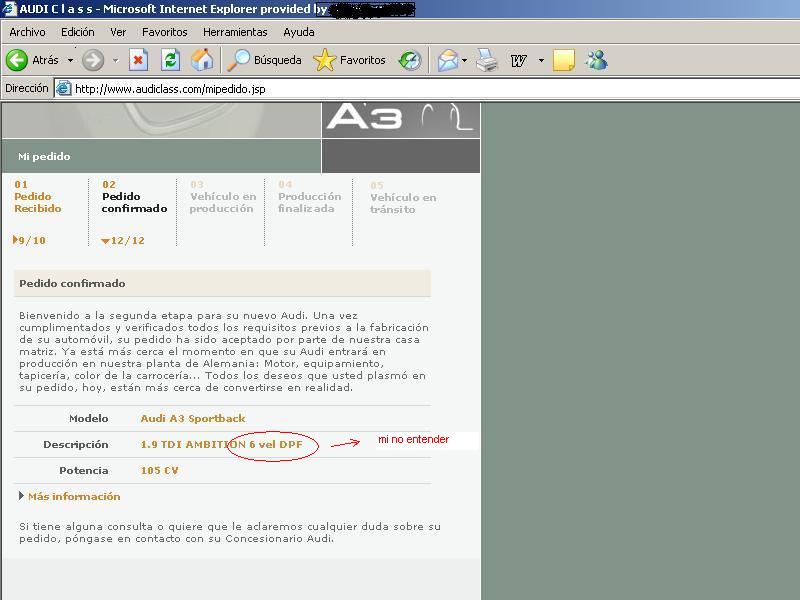Image resolution: width=800 pixels, height=600 pixels.
Task: Click the Forward navigation arrow
Action: [93, 60]
